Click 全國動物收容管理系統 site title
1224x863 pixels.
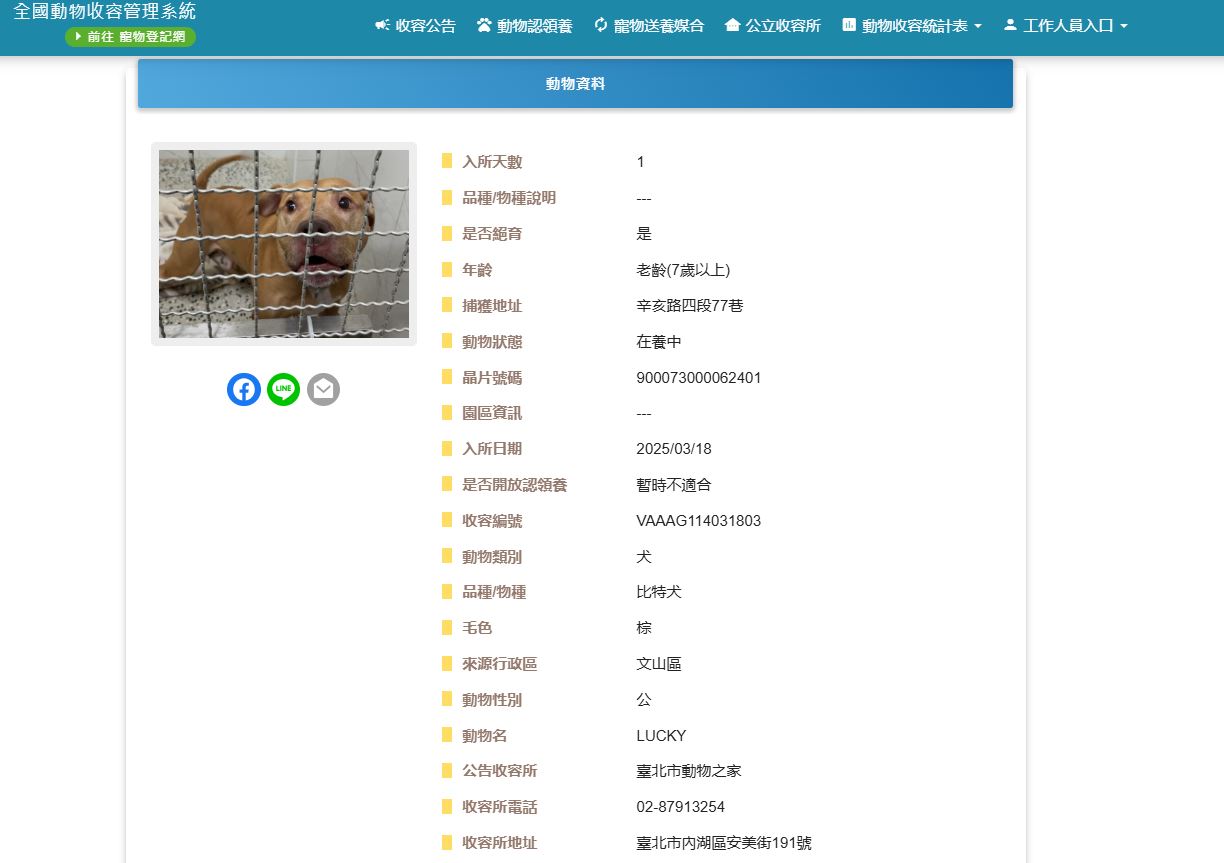[105, 12]
